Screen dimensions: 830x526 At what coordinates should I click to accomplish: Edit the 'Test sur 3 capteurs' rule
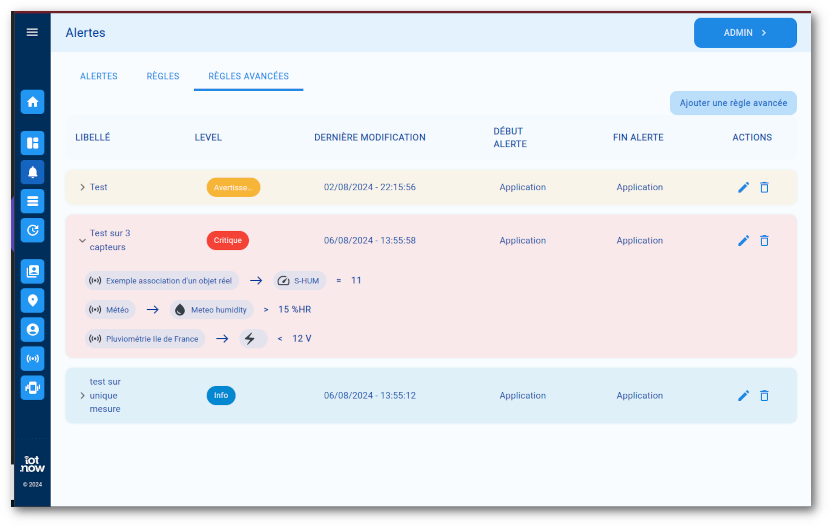743,241
